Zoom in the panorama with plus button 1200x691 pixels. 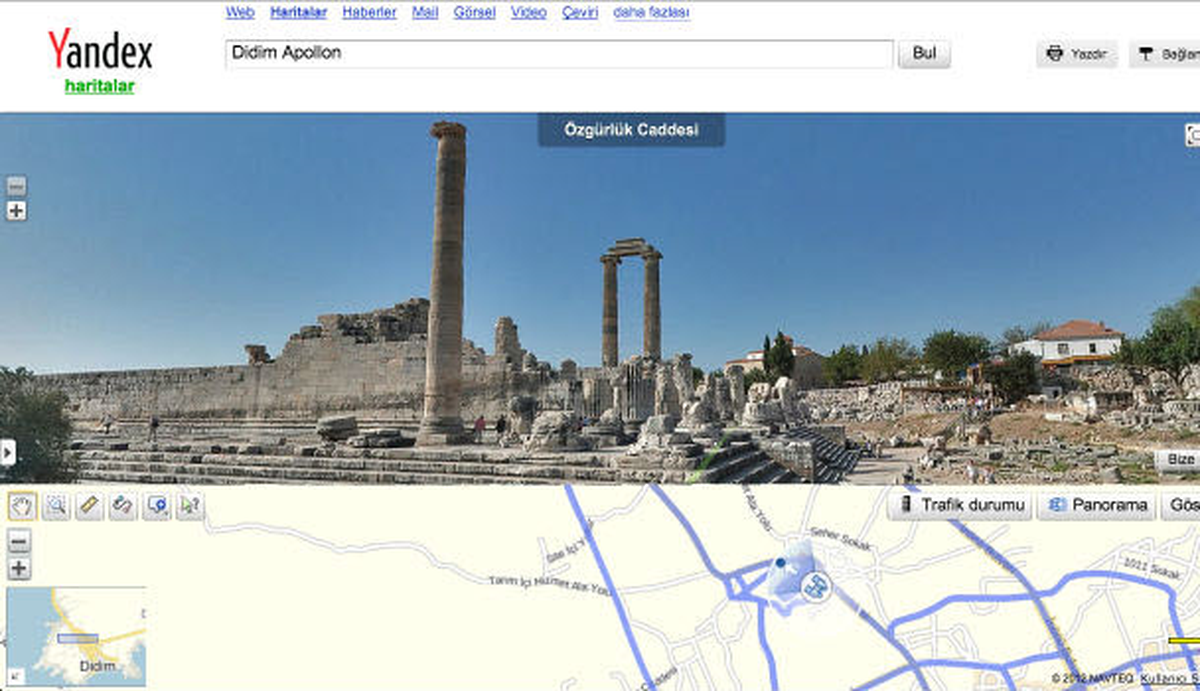(16, 211)
